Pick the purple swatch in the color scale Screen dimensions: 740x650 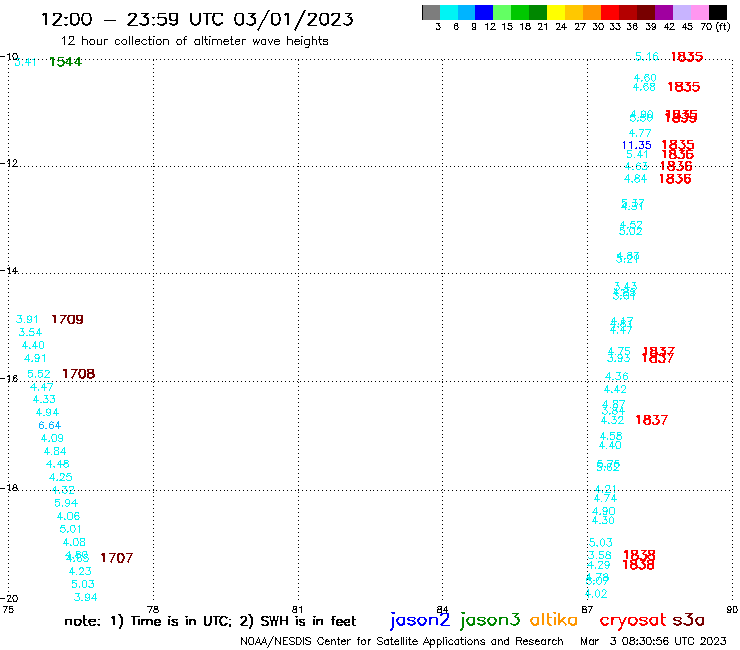[x=664, y=12]
